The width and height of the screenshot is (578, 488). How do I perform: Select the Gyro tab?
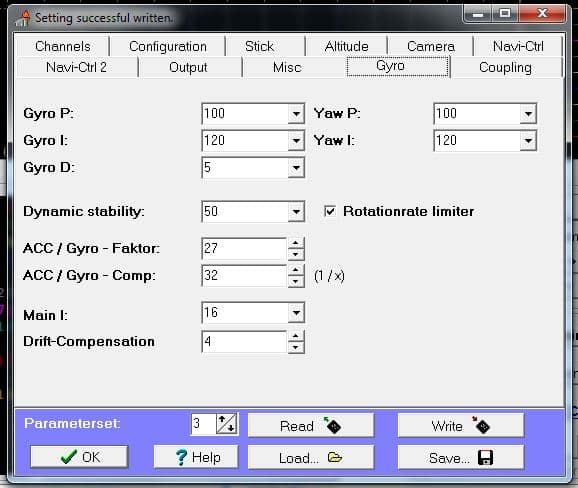click(398, 66)
